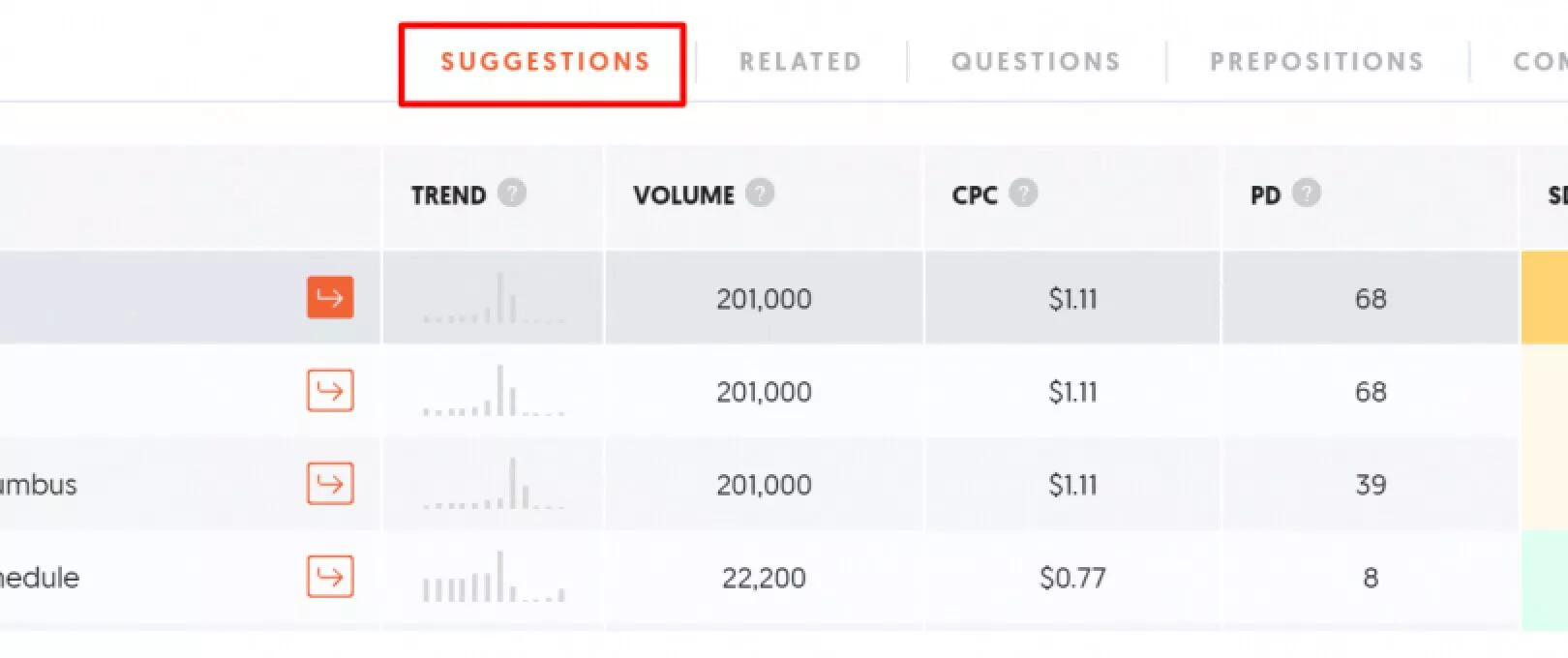
Task: Sort by the Trend column header
Action: 448,195
